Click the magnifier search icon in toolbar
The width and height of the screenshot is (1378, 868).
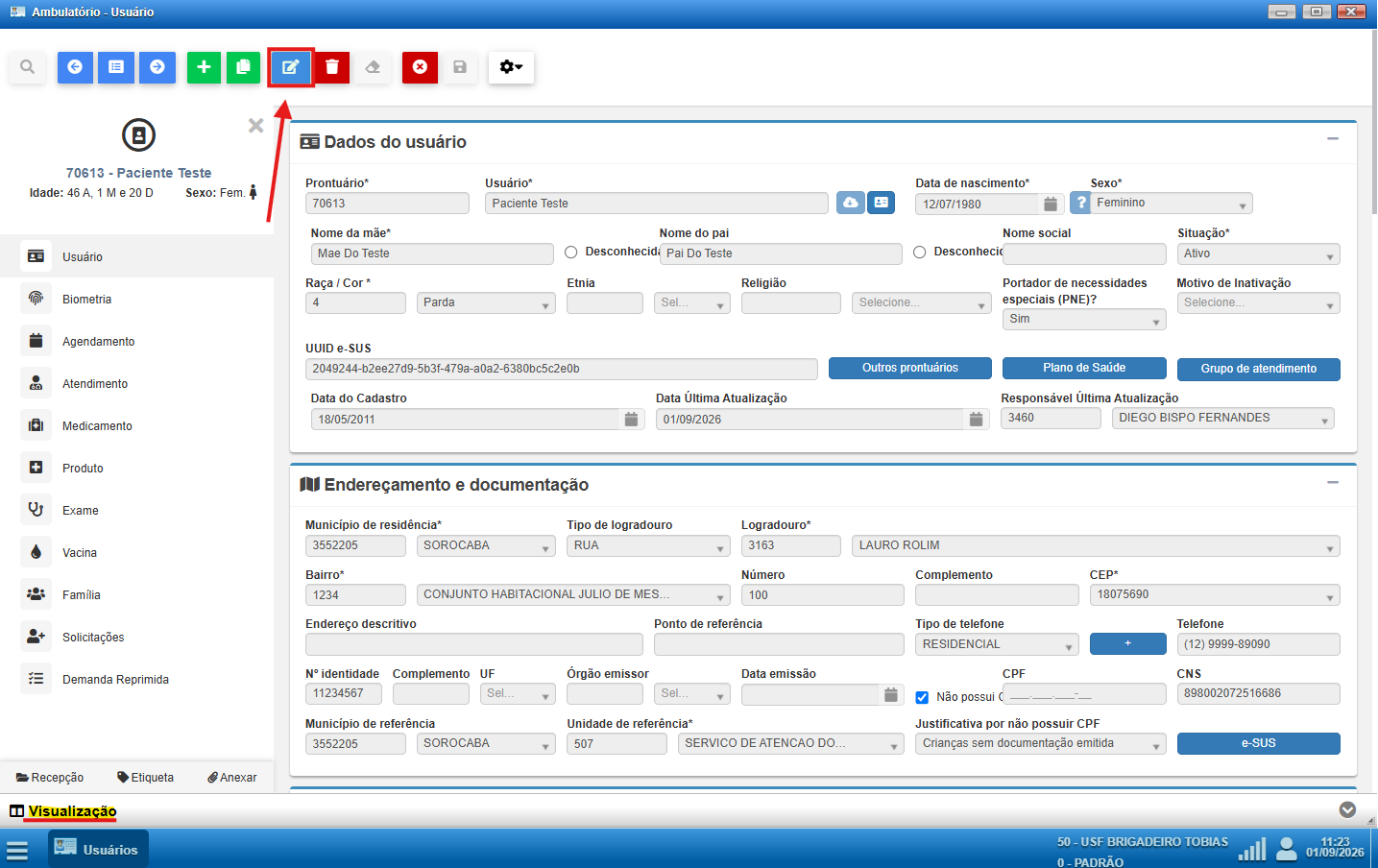[27, 67]
